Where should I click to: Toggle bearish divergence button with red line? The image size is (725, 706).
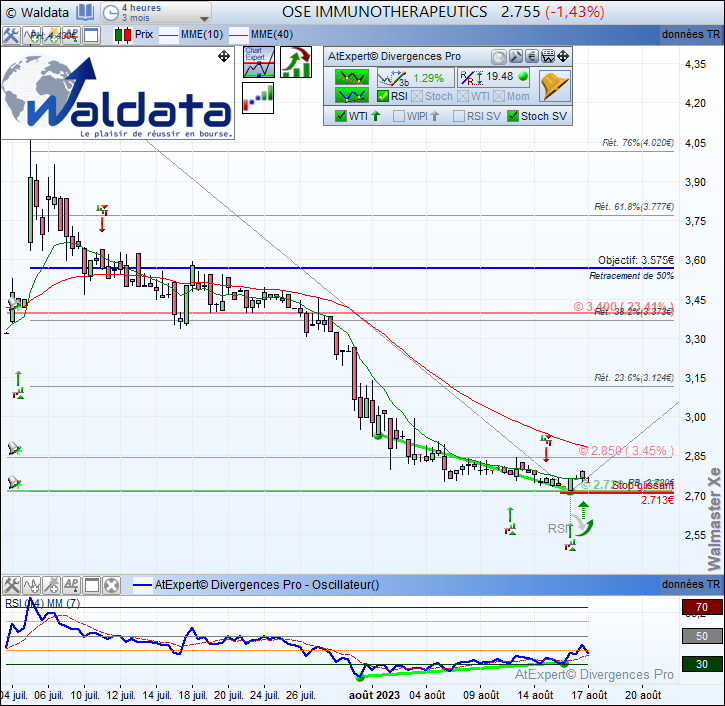pyautogui.click(x=352, y=77)
